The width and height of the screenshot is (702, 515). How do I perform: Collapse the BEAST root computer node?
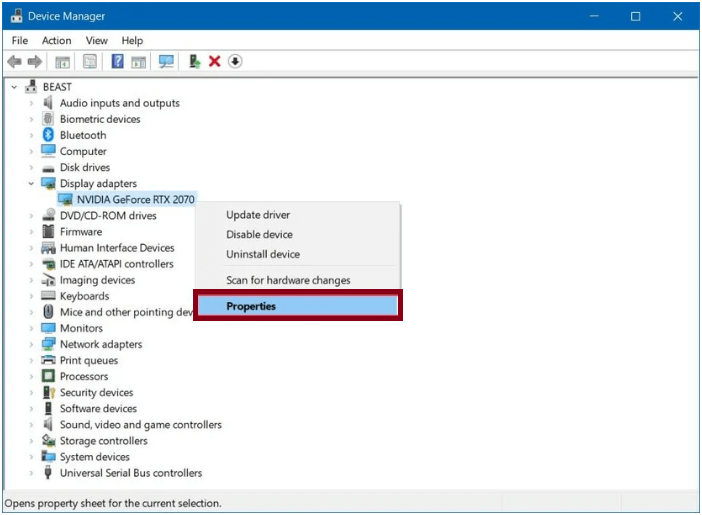pyautogui.click(x=14, y=87)
